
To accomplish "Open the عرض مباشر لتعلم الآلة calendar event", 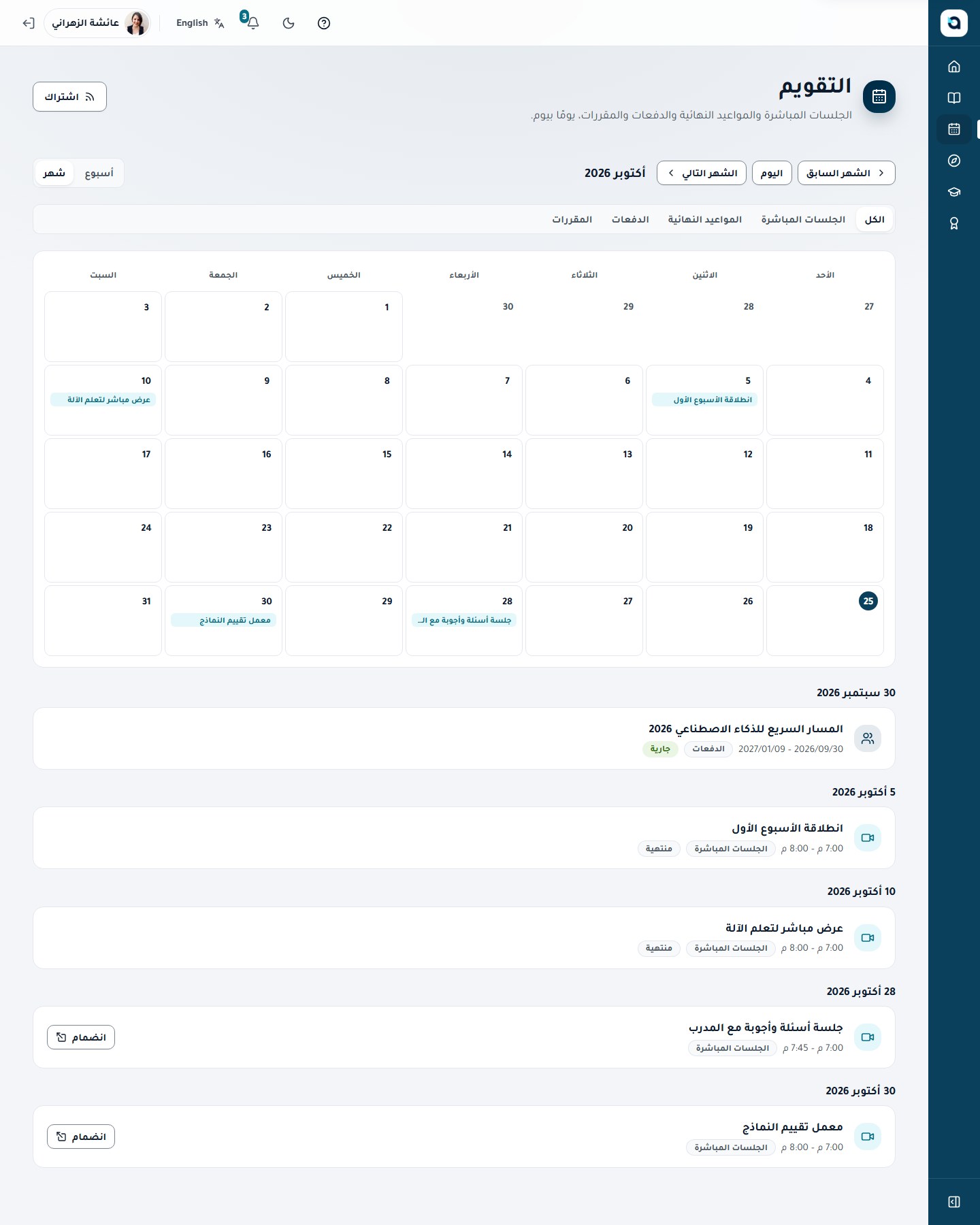I will point(103,399).
